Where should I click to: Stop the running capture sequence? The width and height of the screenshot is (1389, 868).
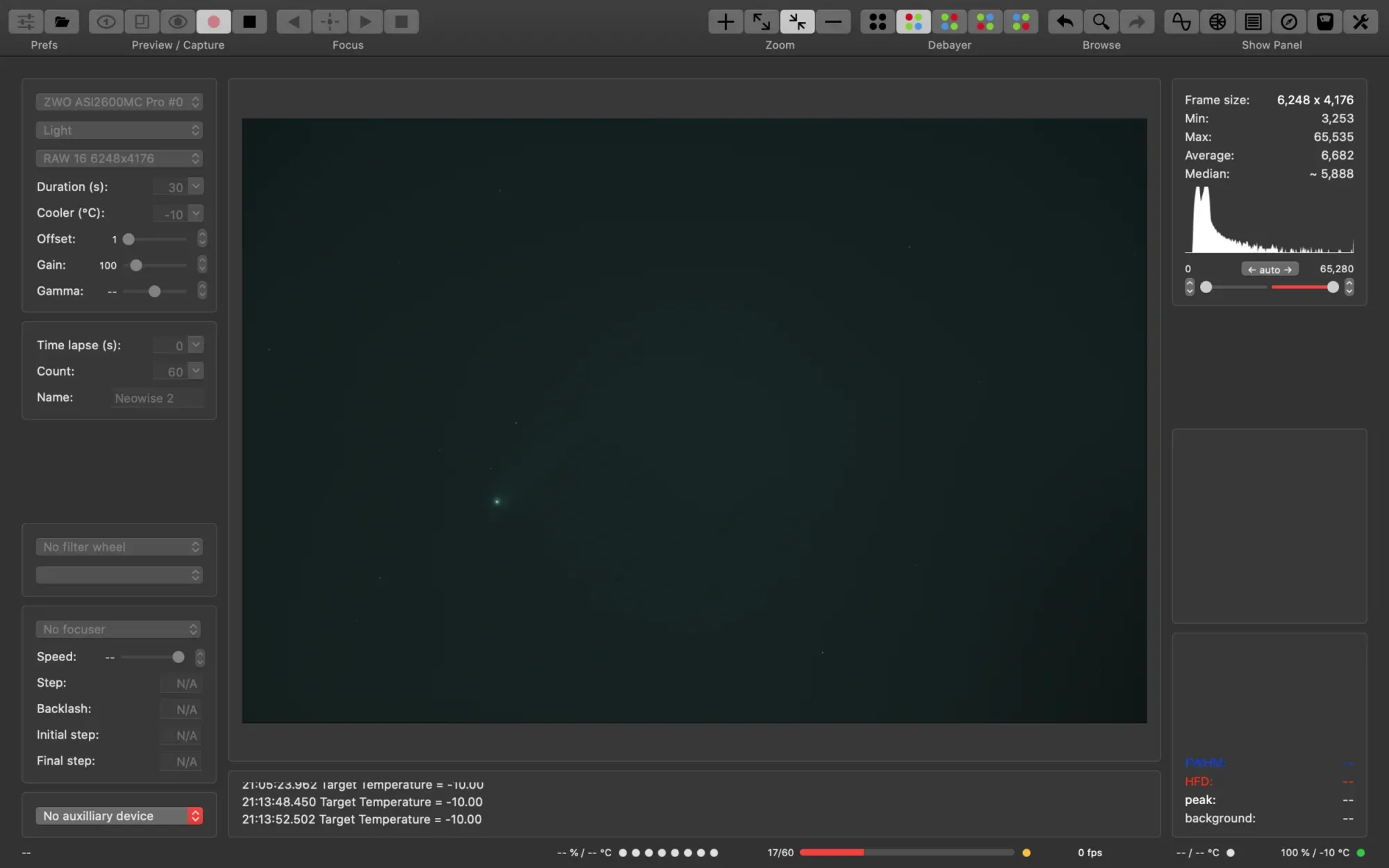[x=250, y=22]
